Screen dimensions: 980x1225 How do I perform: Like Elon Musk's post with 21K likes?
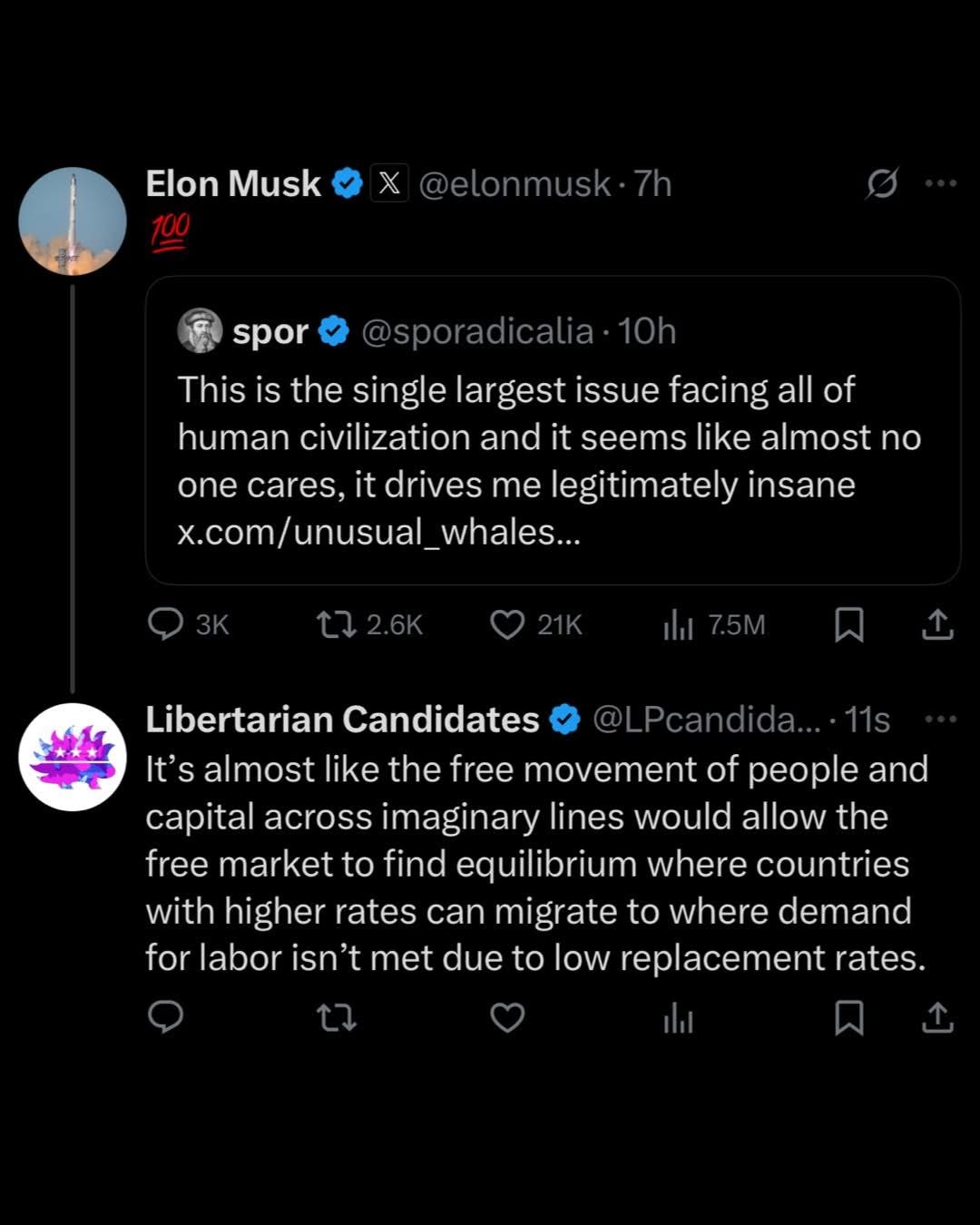click(507, 624)
